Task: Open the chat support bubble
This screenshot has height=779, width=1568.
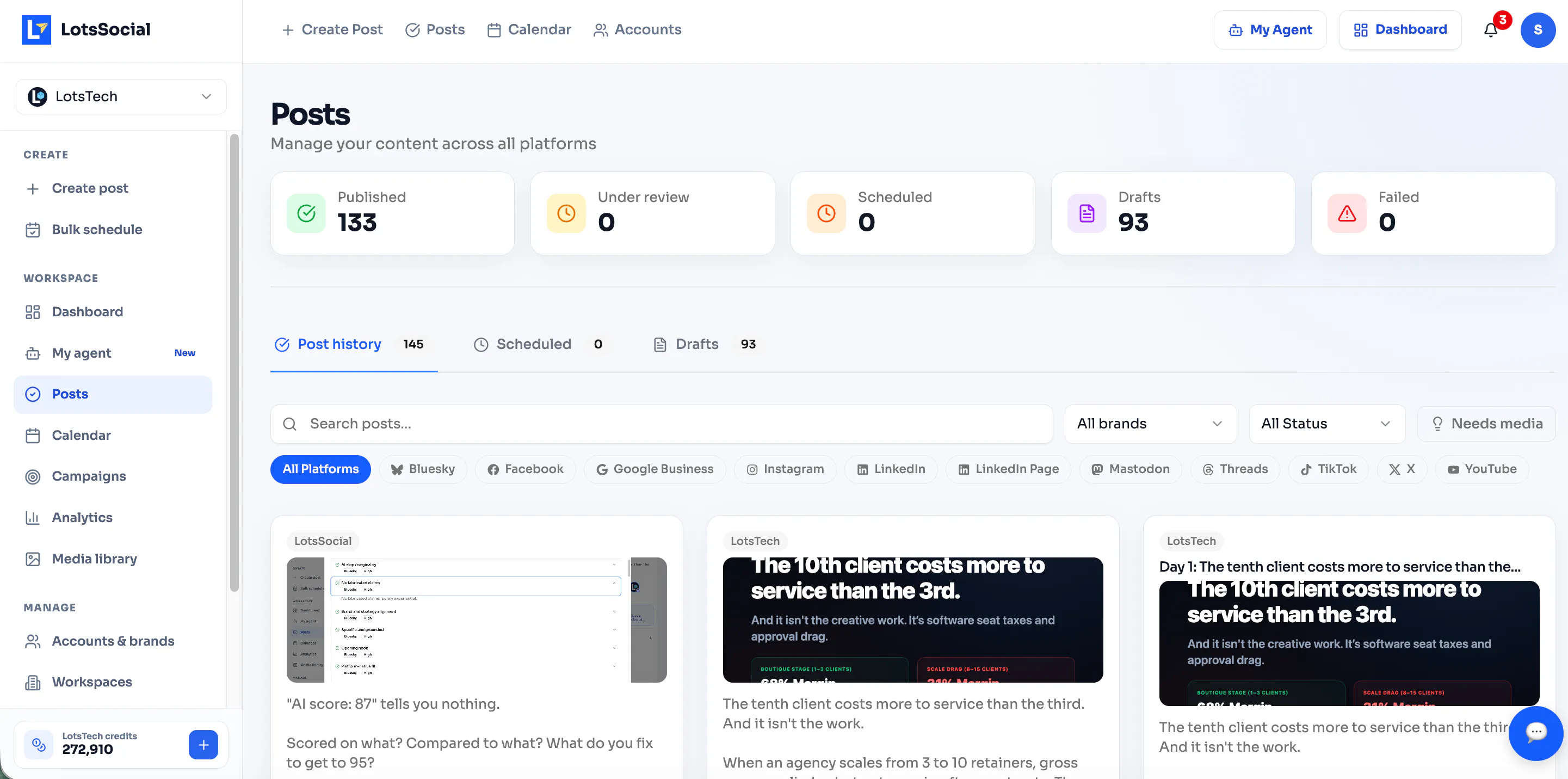Action: point(1535,733)
